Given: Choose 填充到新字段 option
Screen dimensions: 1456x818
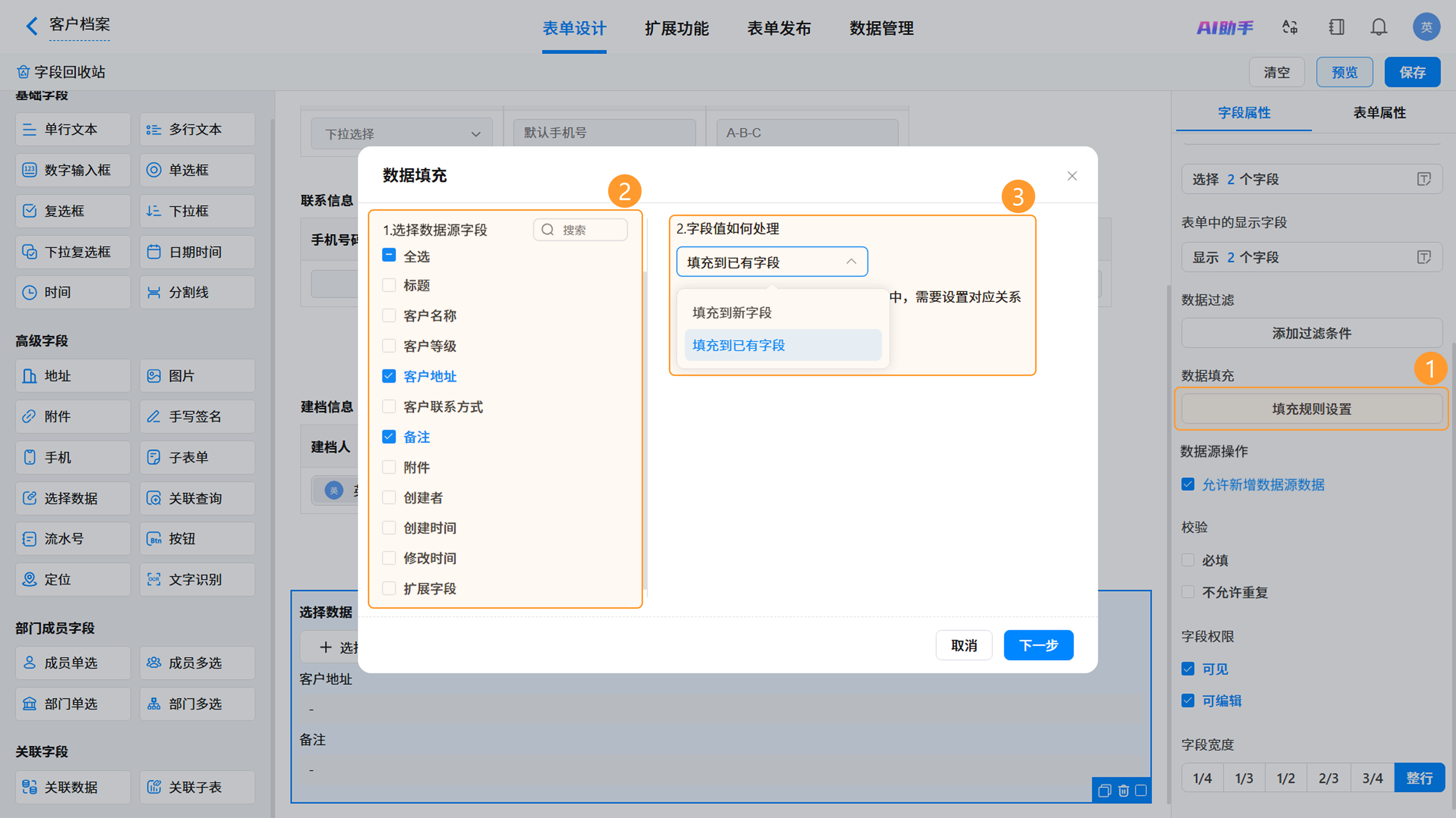Looking at the screenshot, I should tap(783, 313).
